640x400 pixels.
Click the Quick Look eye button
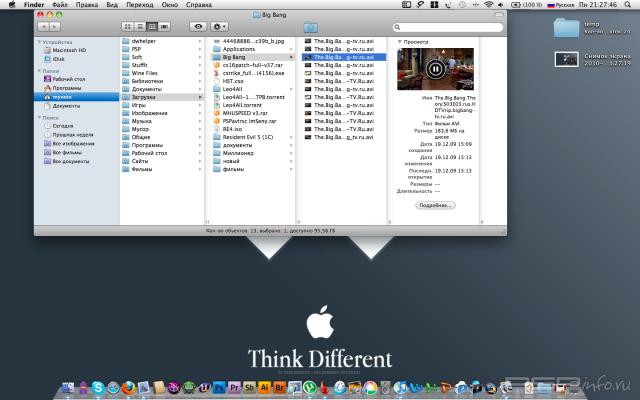[199, 25]
